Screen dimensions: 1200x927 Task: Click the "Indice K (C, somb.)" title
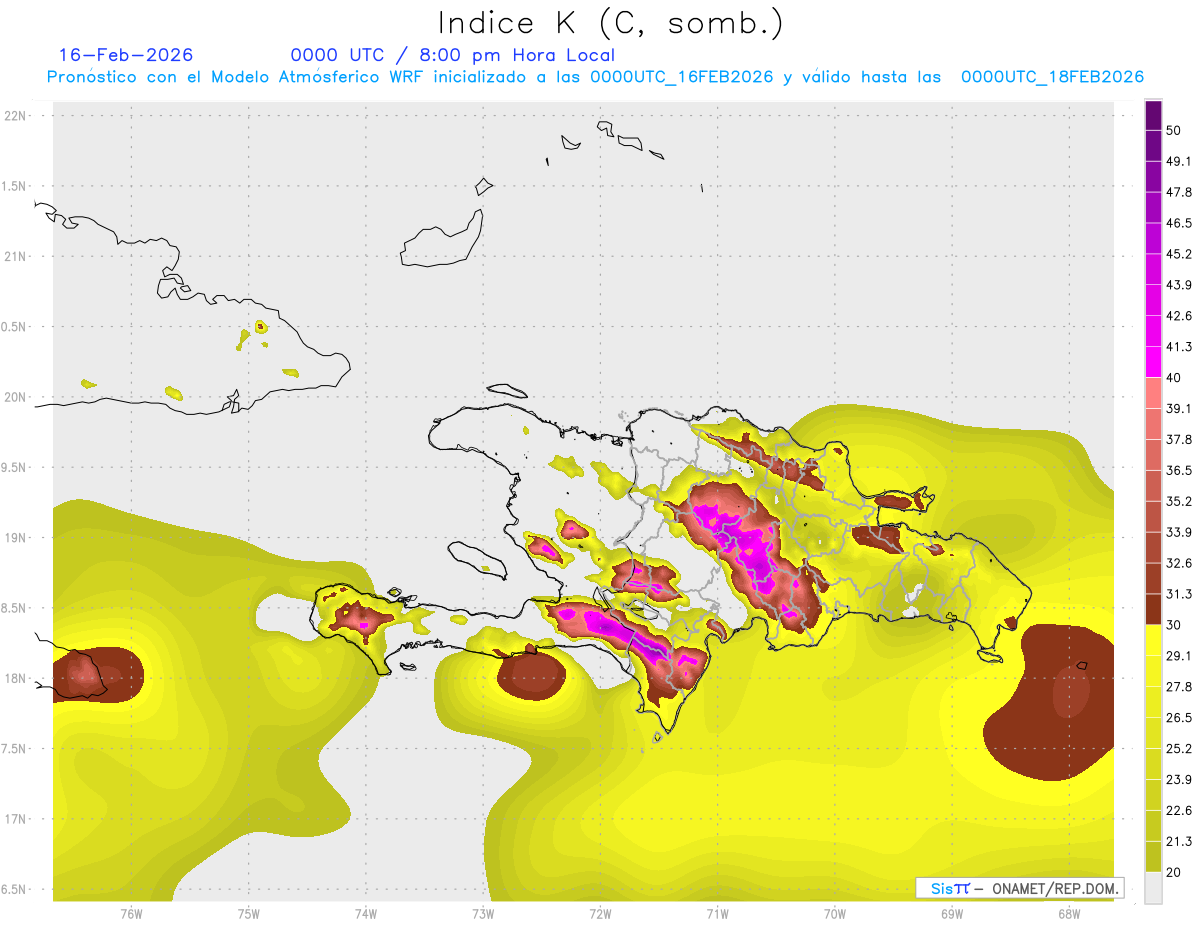pos(610,22)
